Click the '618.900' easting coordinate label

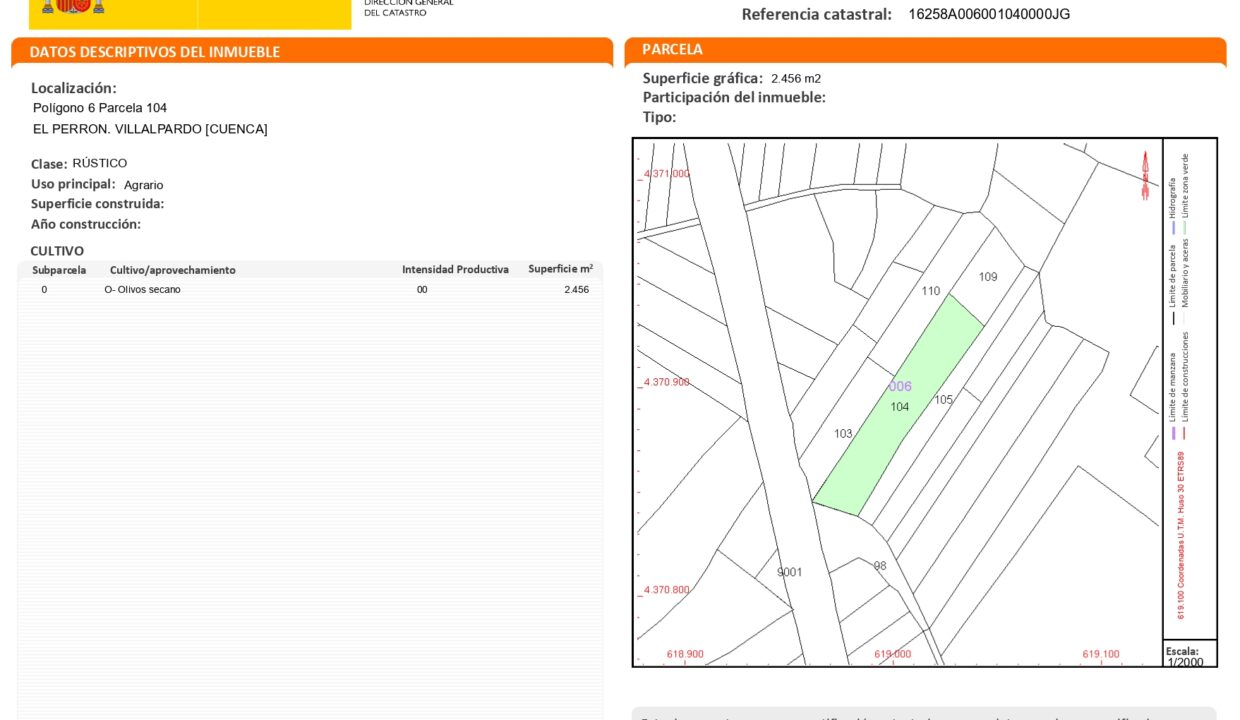click(685, 655)
